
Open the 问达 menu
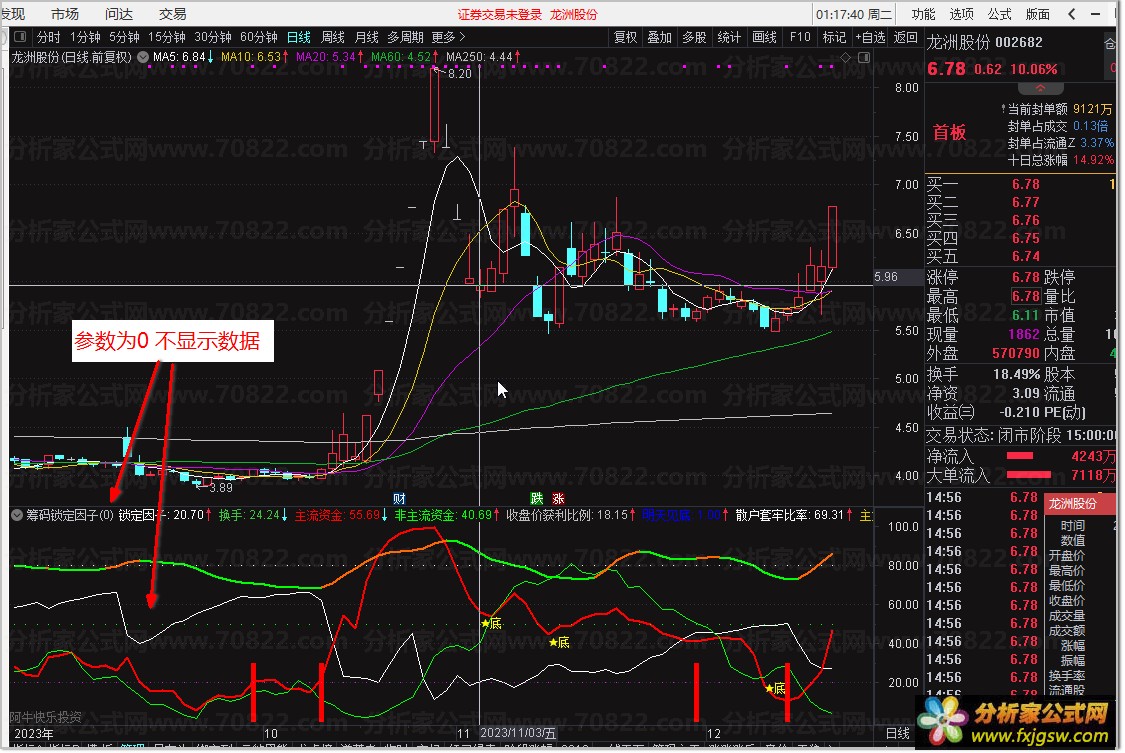(x=119, y=14)
